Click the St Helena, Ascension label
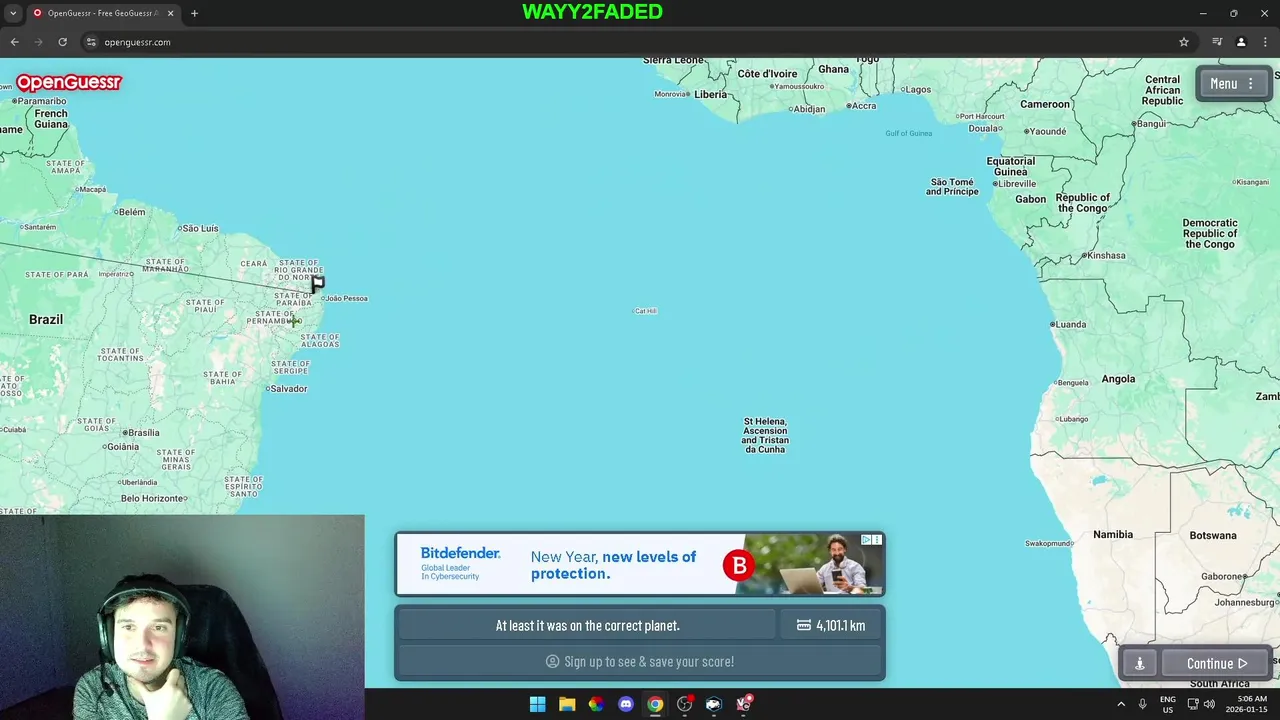 [x=765, y=436]
